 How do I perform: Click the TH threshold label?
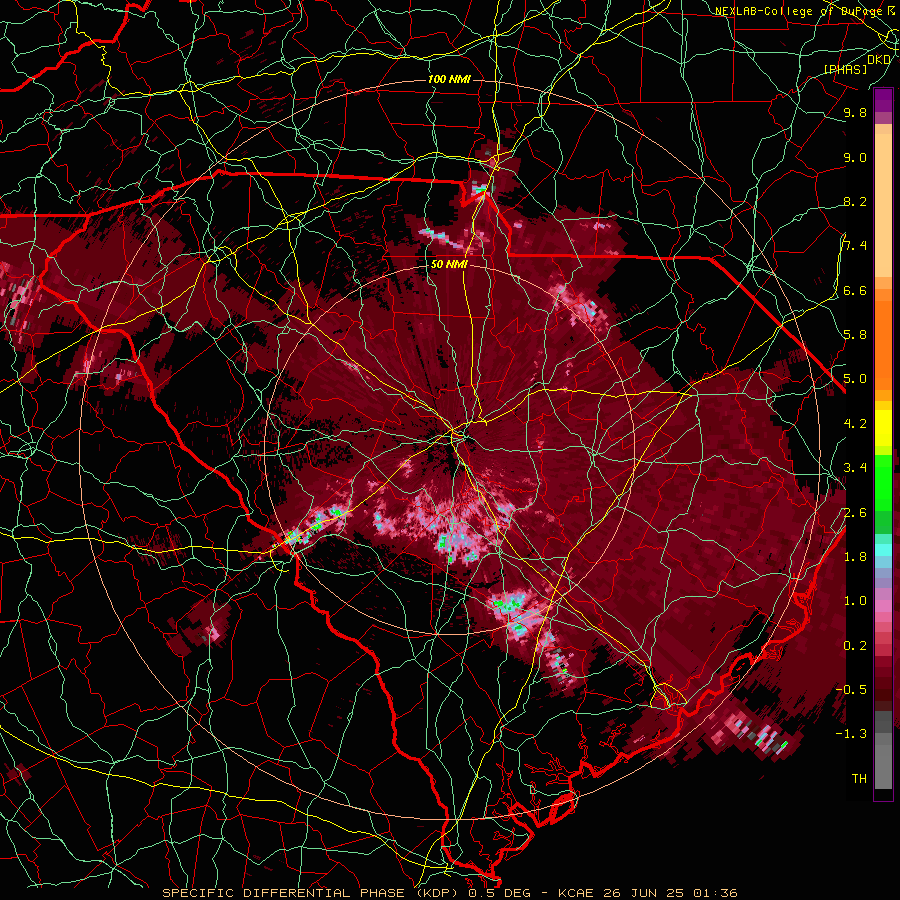(x=859, y=778)
